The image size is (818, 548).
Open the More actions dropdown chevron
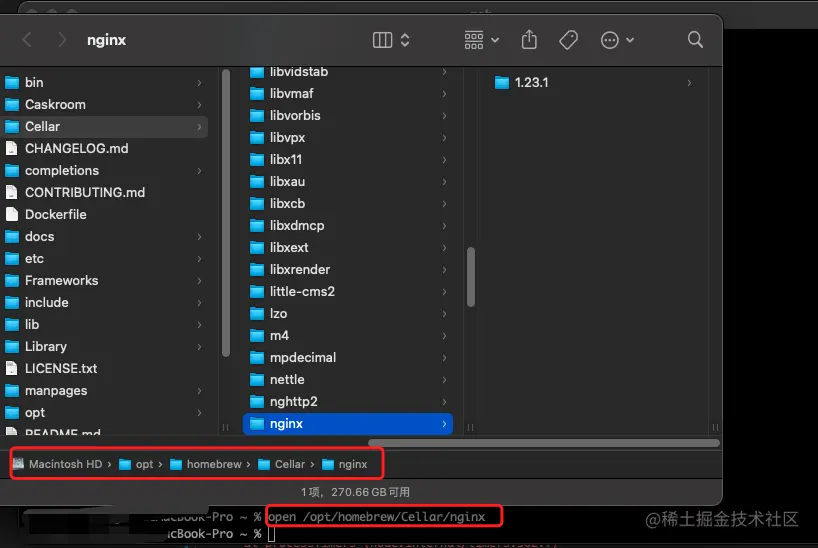tap(630, 40)
